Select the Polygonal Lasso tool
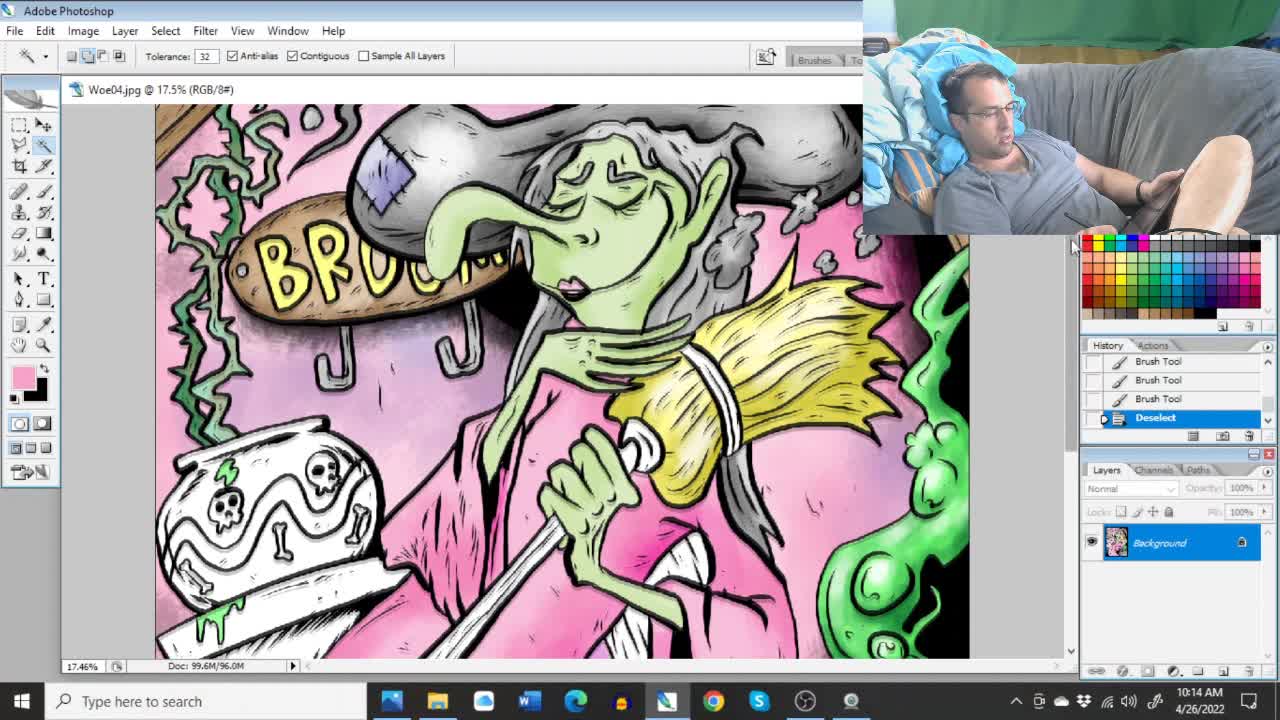This screenshot has height=720, width=1280. (19, 146)
